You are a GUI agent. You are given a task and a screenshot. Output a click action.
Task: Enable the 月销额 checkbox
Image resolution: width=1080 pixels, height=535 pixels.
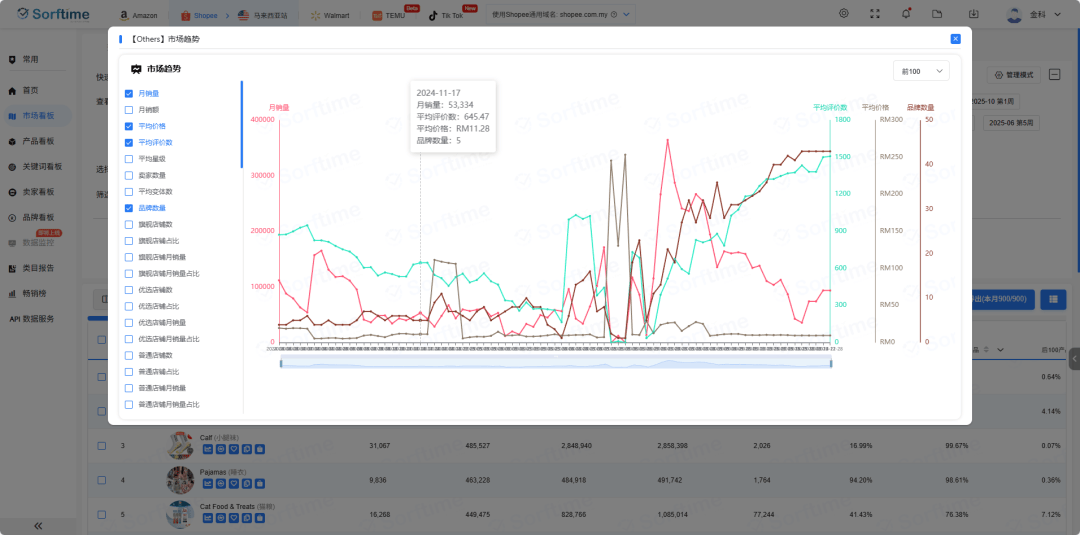click(129, 109)
